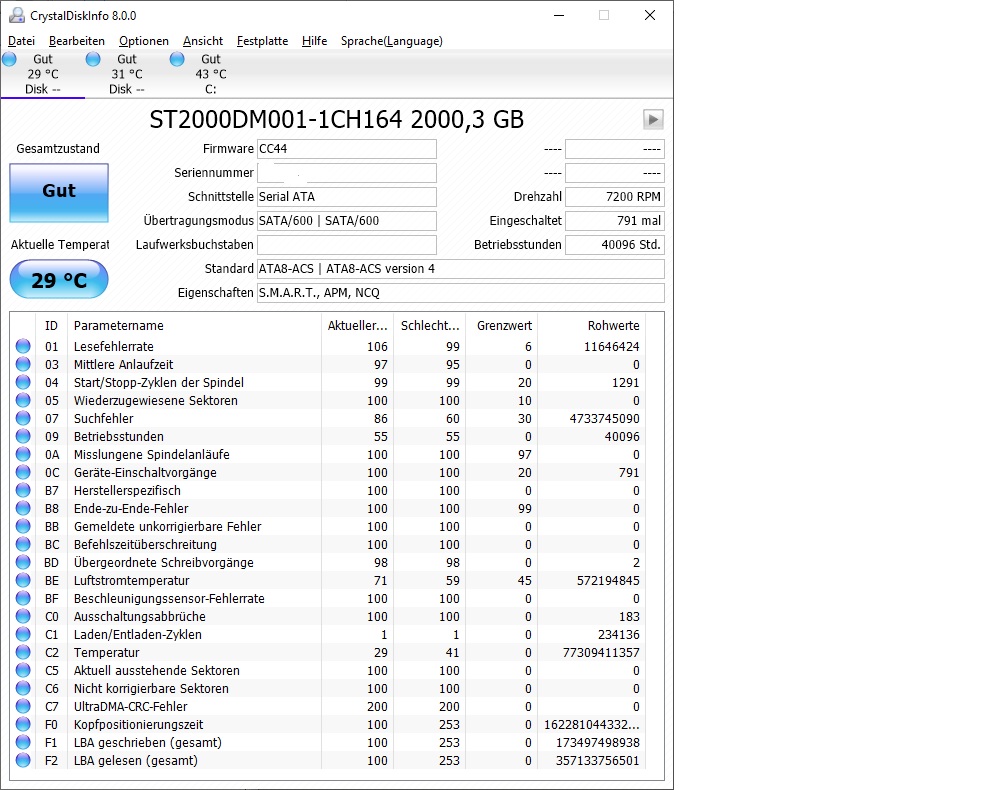The image size is (1008, 790).
Task: Click status orb for Herstellerspezifisch row
Action: pyautogui.click(x=23, y=490)
